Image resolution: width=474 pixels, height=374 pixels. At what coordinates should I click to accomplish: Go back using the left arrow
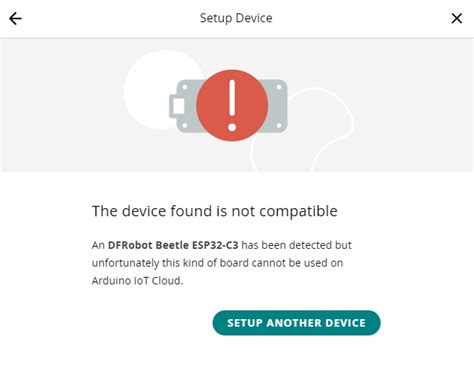click(15, 18)
